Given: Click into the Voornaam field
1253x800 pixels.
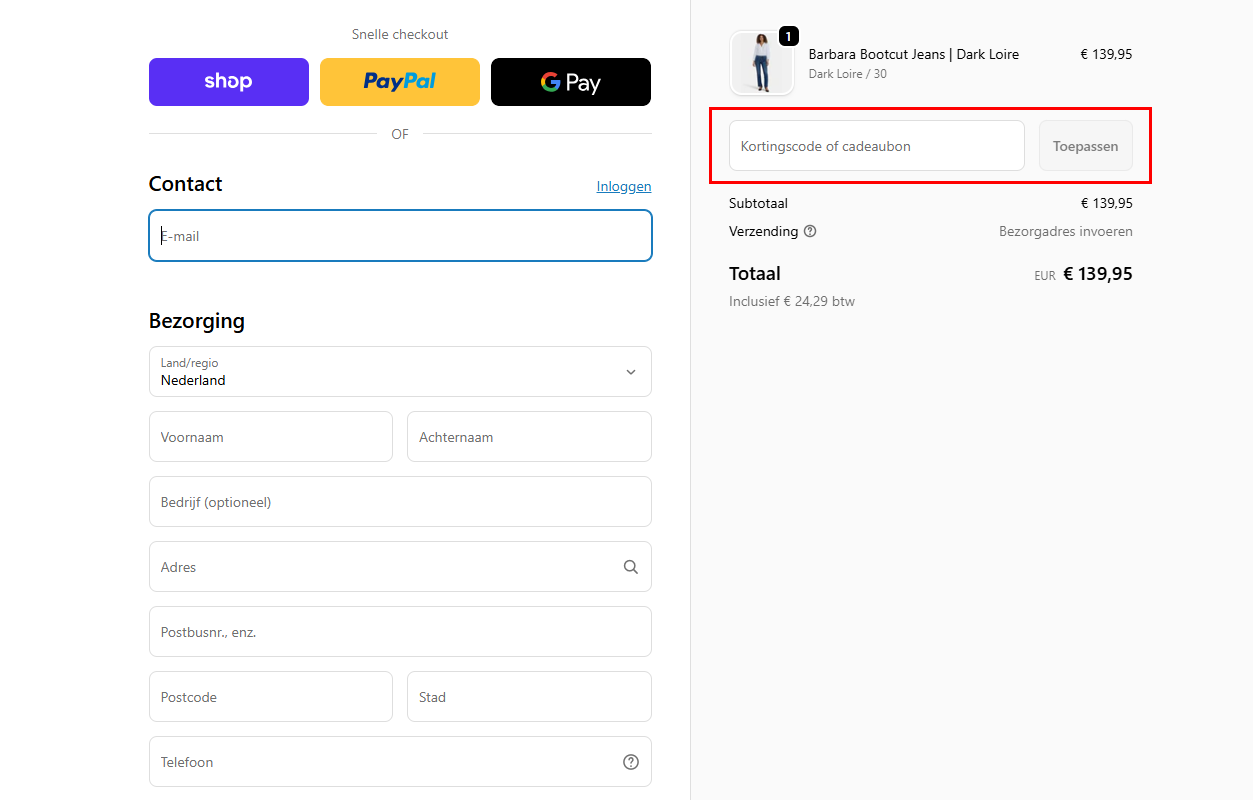Looking at the screenshot, I should (270, 437).
